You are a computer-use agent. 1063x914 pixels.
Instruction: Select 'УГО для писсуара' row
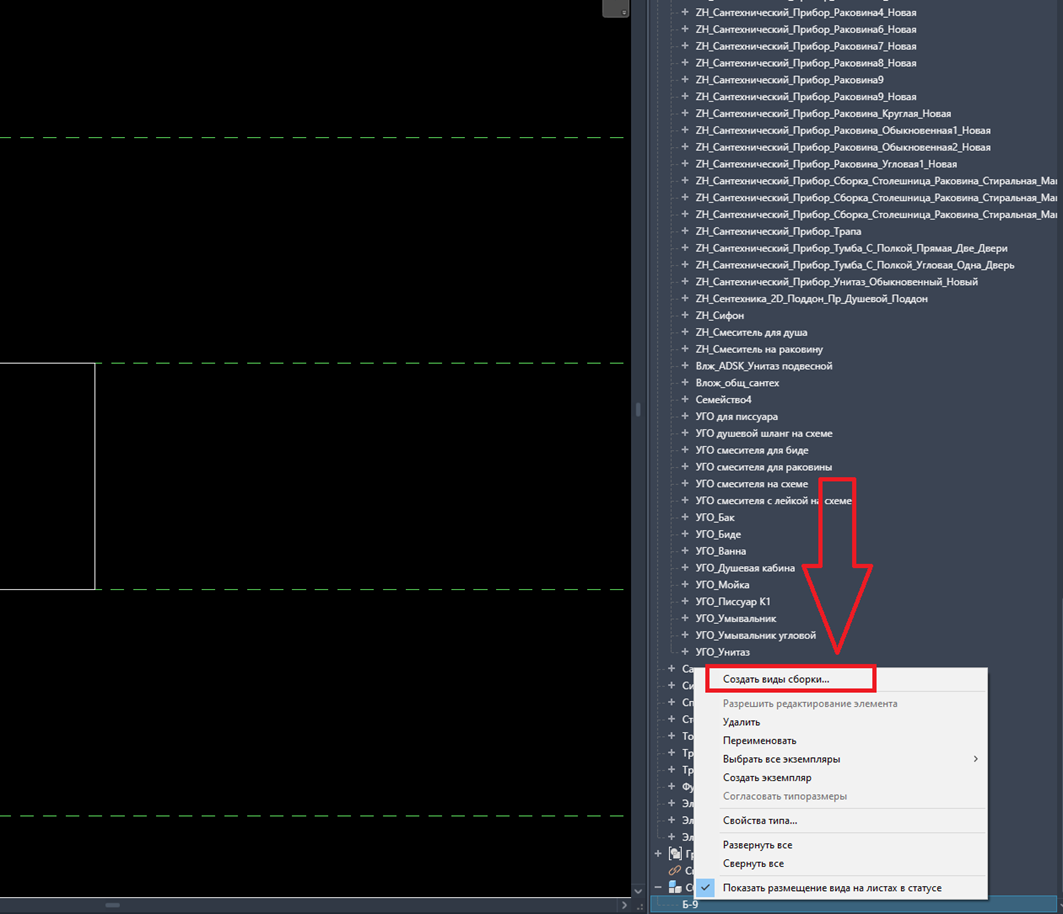pos(736,416)
